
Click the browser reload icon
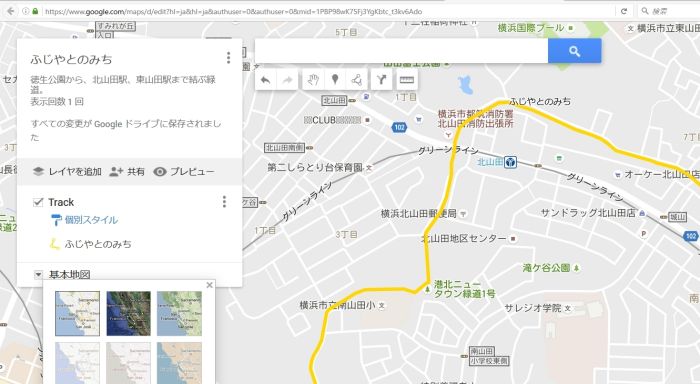624,11
